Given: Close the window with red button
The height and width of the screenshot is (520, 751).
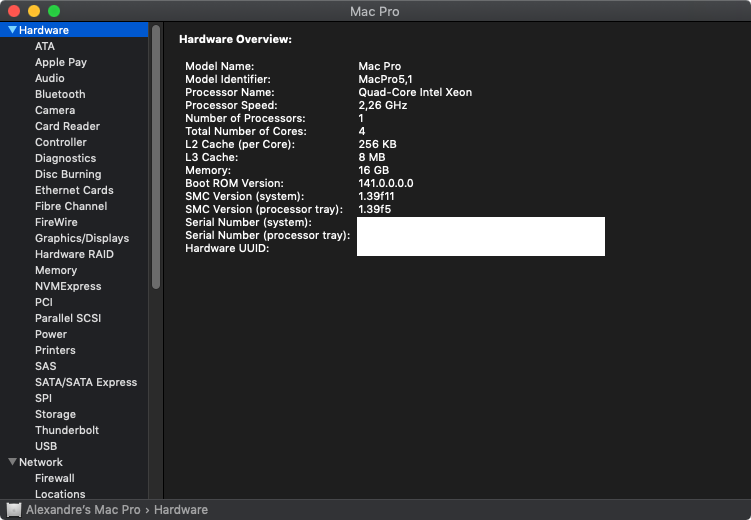Looking at the screenshot, I should [14, 11].
